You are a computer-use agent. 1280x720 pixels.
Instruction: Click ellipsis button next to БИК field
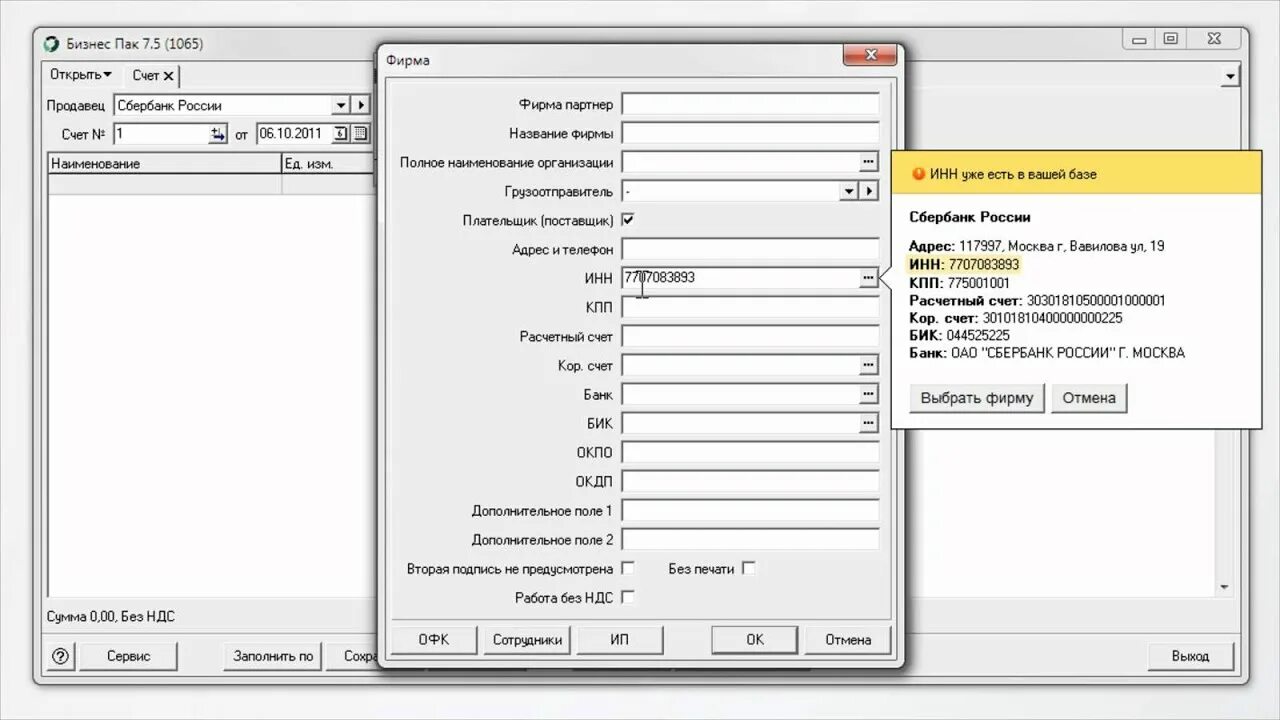tap(868, 424)
